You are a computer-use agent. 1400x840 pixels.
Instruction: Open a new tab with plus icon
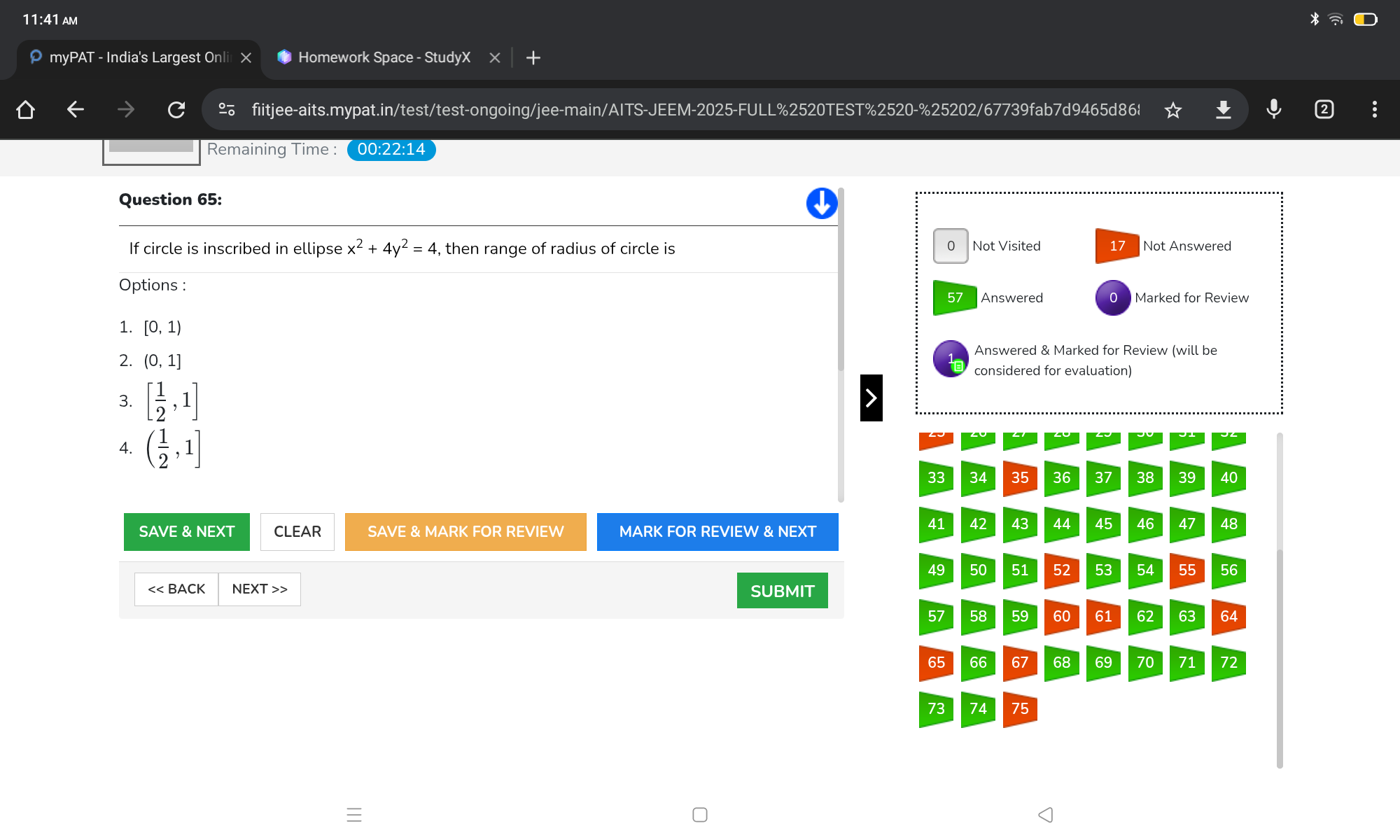(x=533, y=57)
